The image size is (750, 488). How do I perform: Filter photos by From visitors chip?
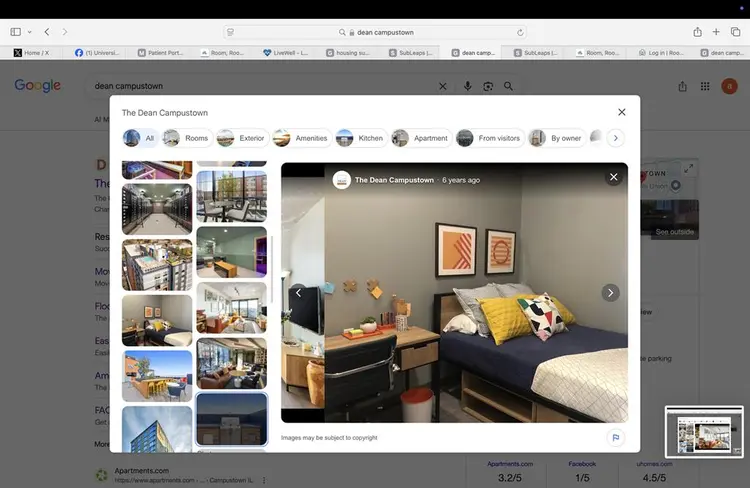point(489,138)
